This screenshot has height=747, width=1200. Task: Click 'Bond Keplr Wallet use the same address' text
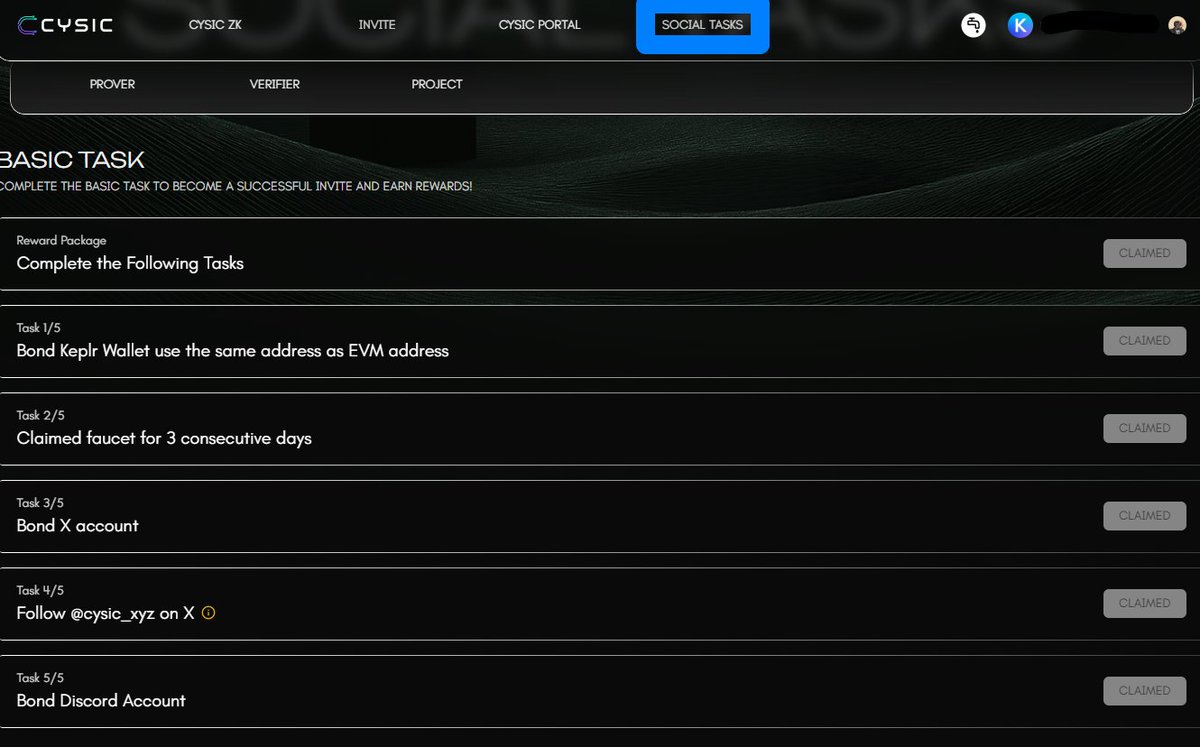tap(233, 351)
